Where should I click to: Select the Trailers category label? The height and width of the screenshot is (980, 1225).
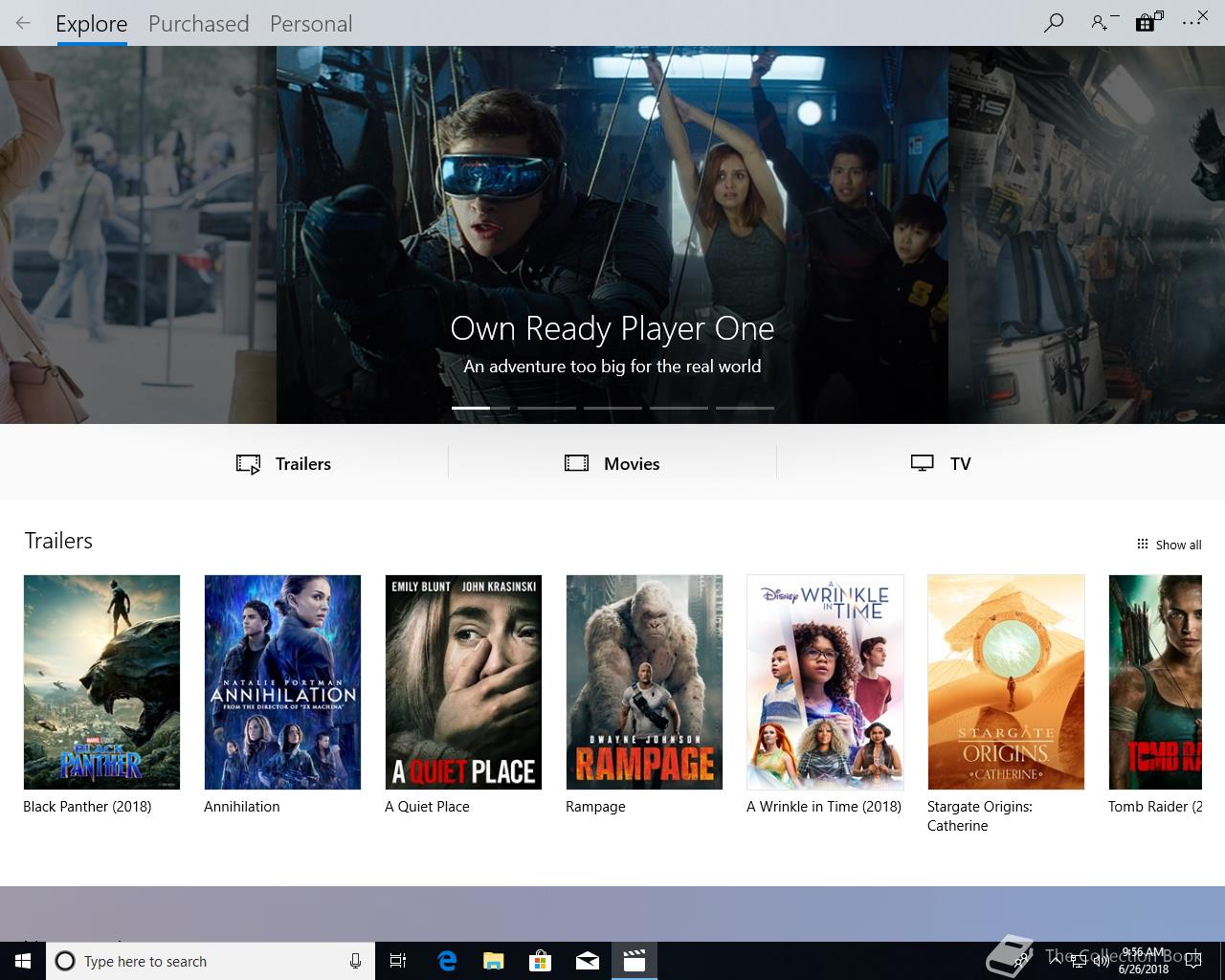pyautogui.click(x=303, y=463)
